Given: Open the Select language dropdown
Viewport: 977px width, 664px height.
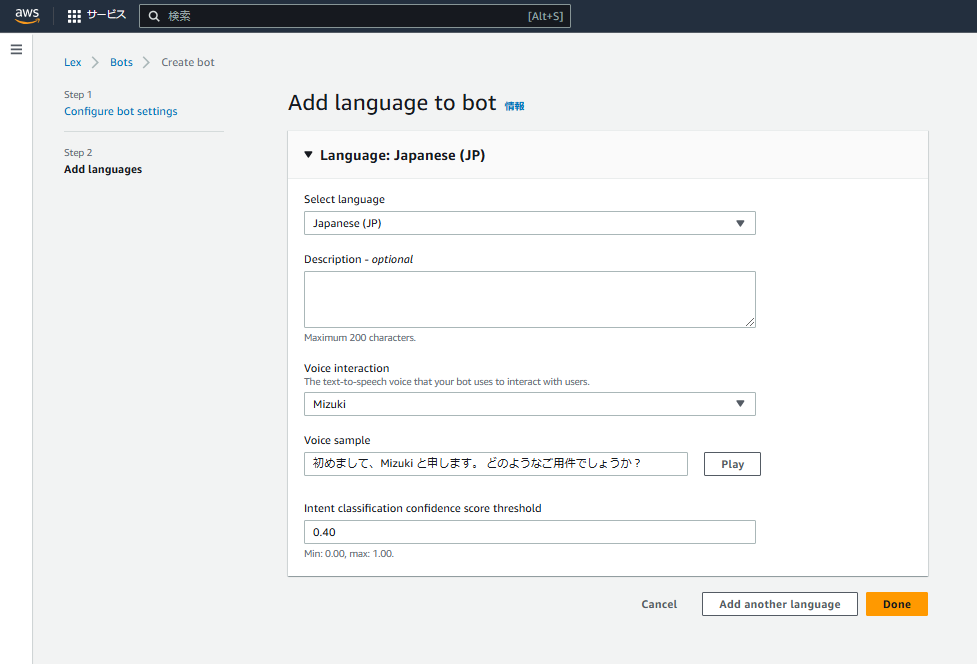Looking at the screenshot, I should coord(529,223).
